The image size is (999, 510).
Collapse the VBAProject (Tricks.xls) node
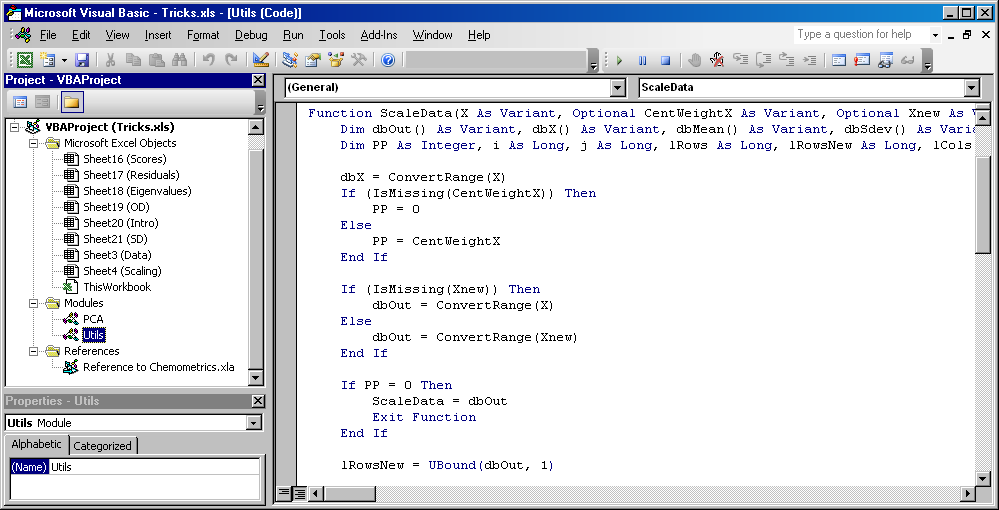(x=15, y=127)
